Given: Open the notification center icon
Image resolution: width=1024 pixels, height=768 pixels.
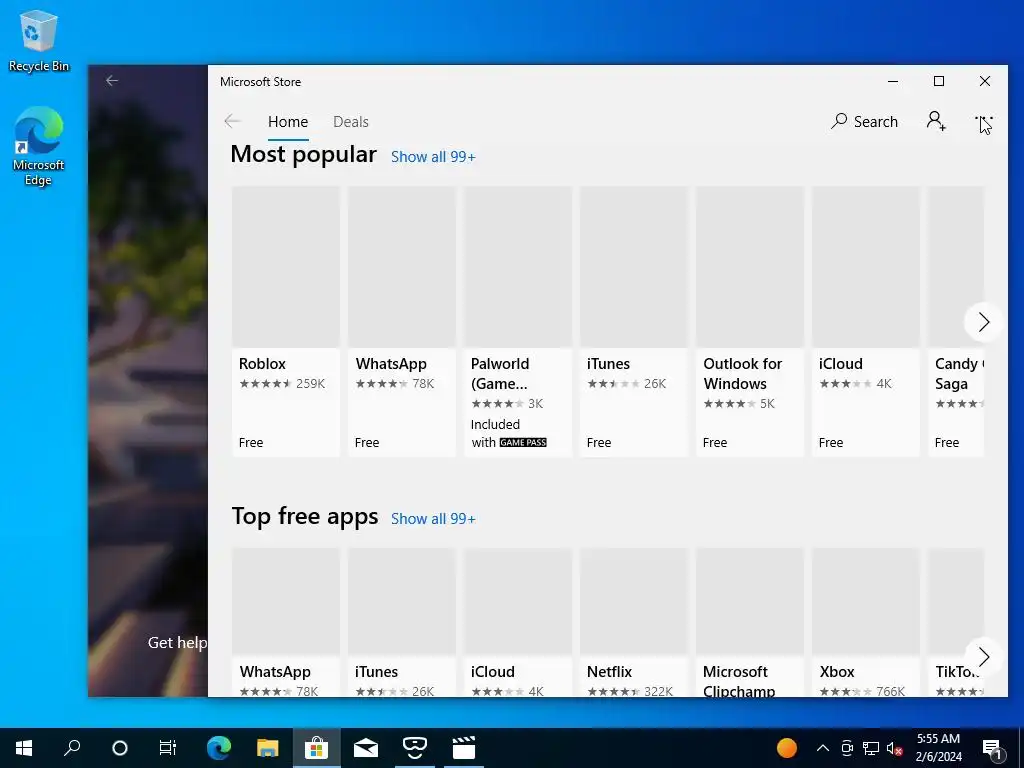Looking at the screenshot, I should click(993, 749).
